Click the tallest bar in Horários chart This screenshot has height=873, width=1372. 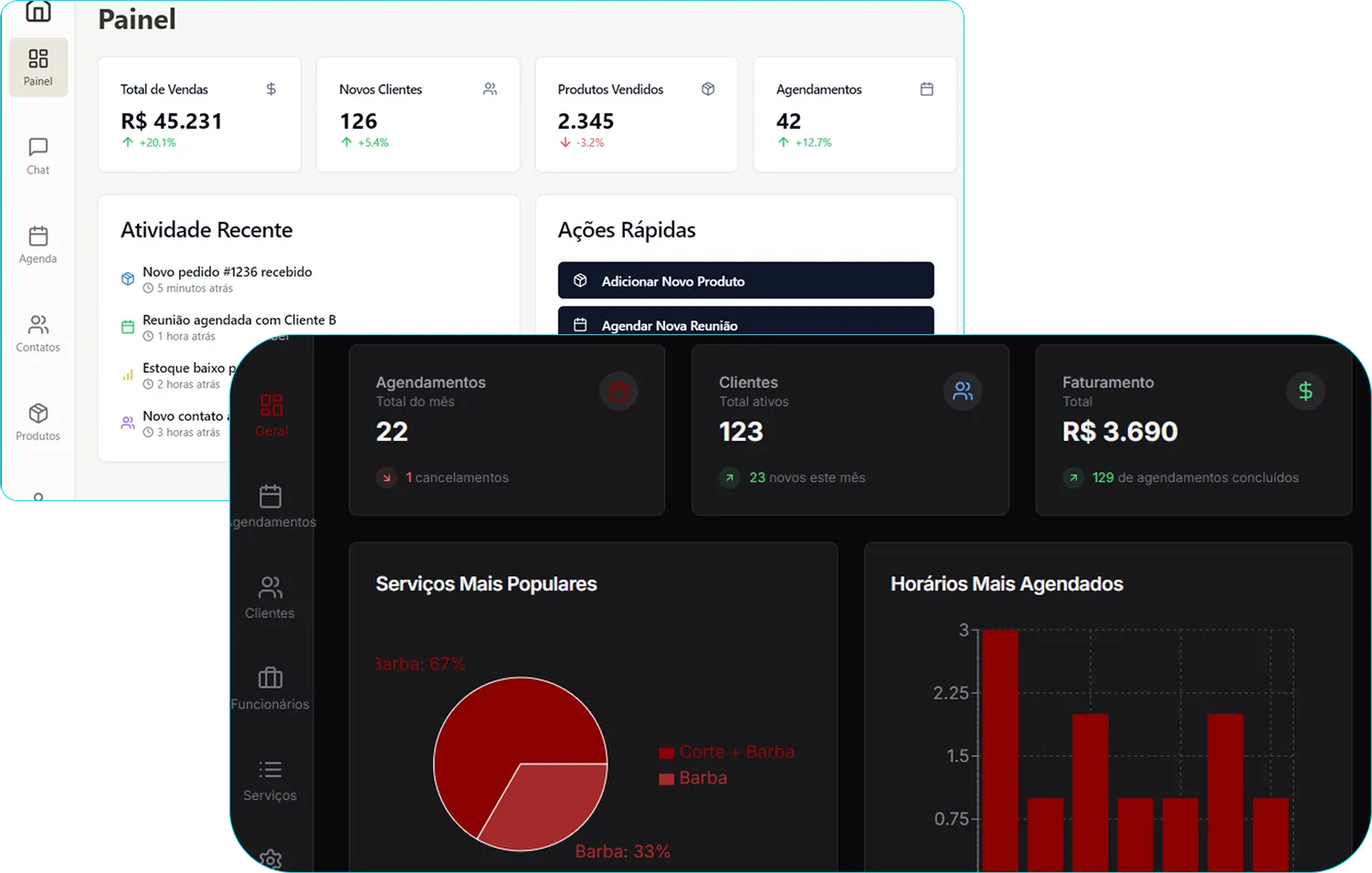click(1000, 749)
